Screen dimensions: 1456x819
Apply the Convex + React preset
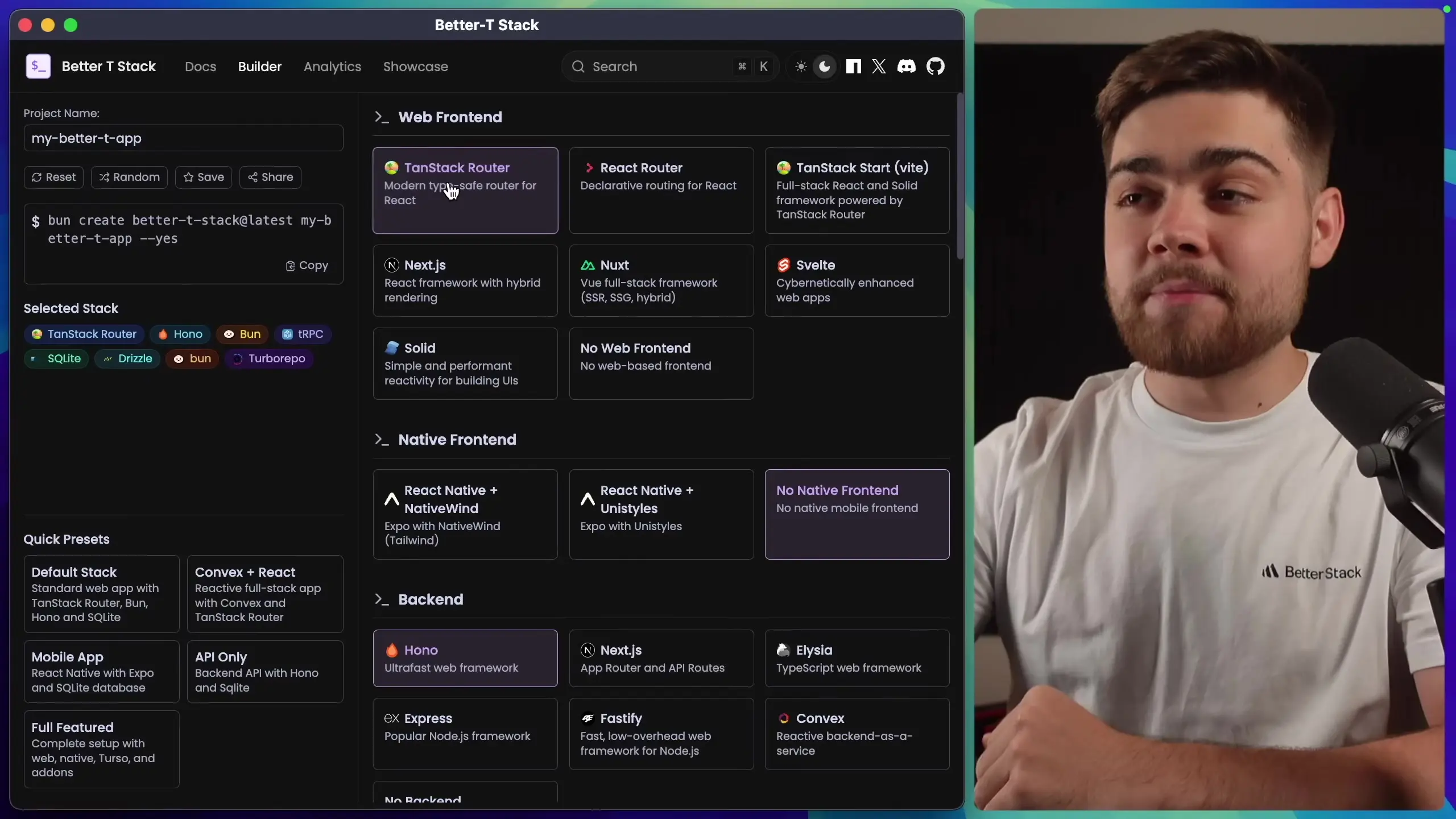click(x=265, y=594)
